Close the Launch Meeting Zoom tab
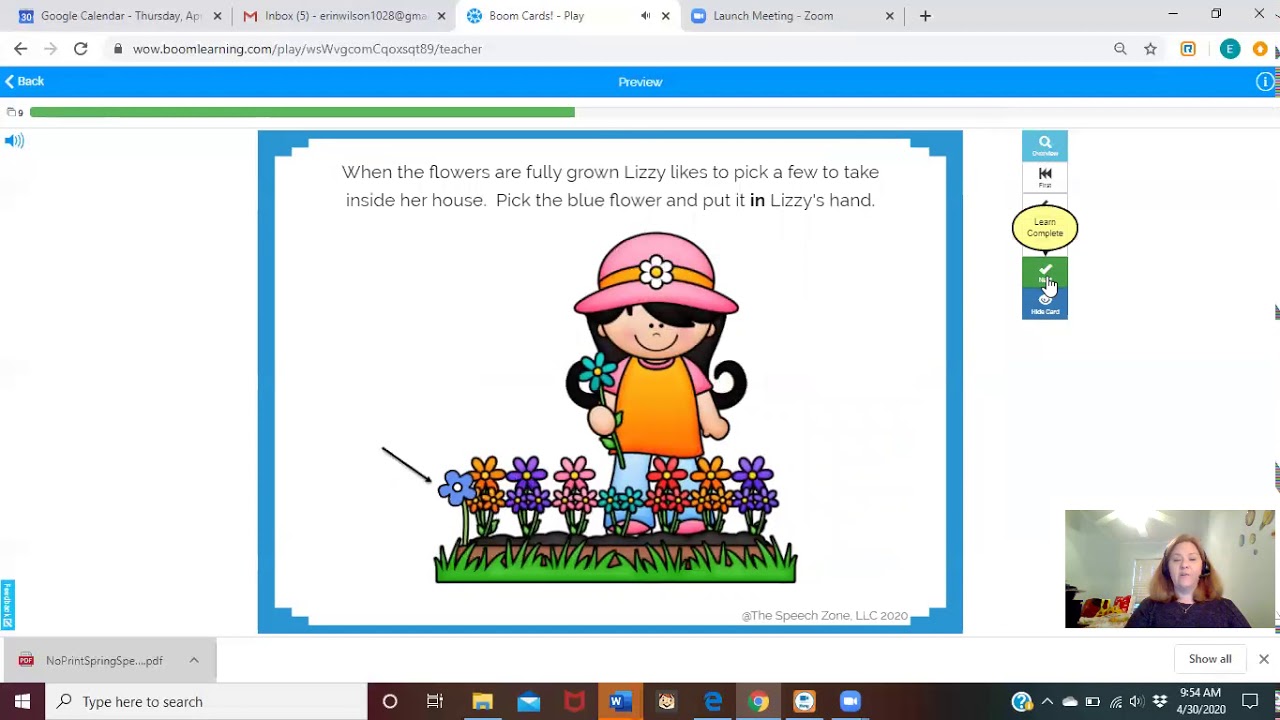This screenshot has width=1280, height=720. coord(890,16)
